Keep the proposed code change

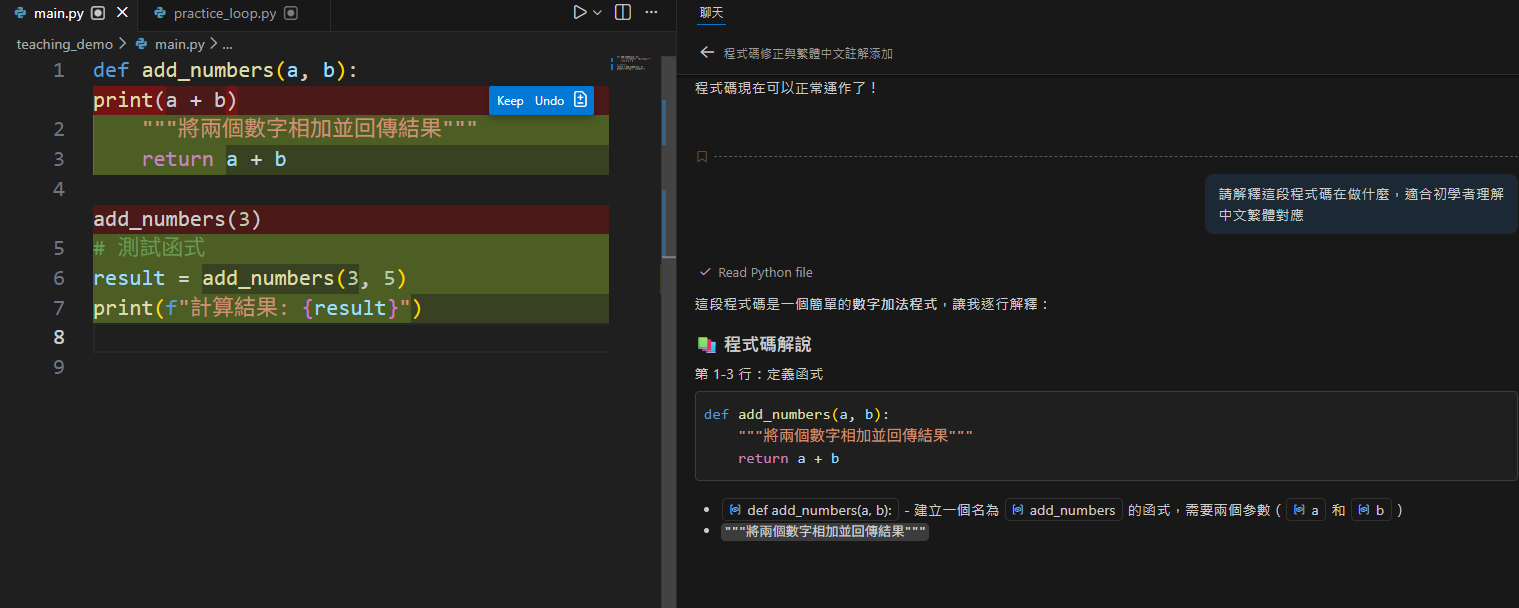coord(510,101)
